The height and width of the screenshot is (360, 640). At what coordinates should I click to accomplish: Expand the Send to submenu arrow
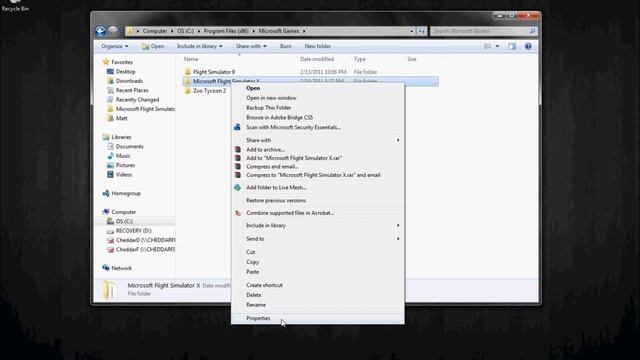coord(398,239)
